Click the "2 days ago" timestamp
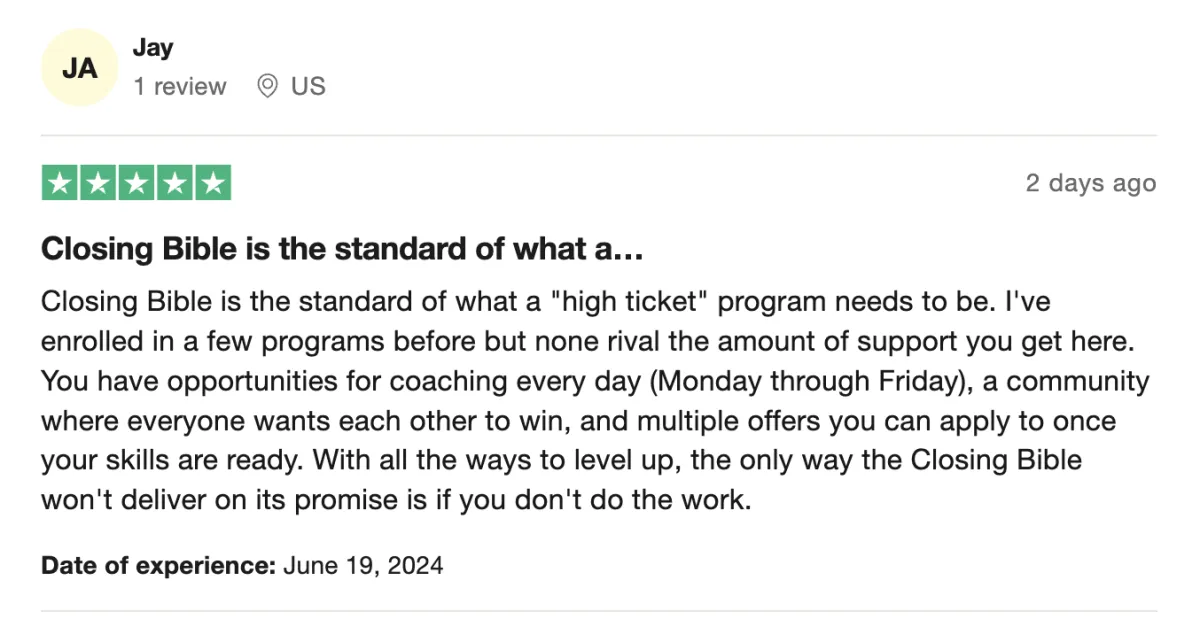 [1091, 183]
